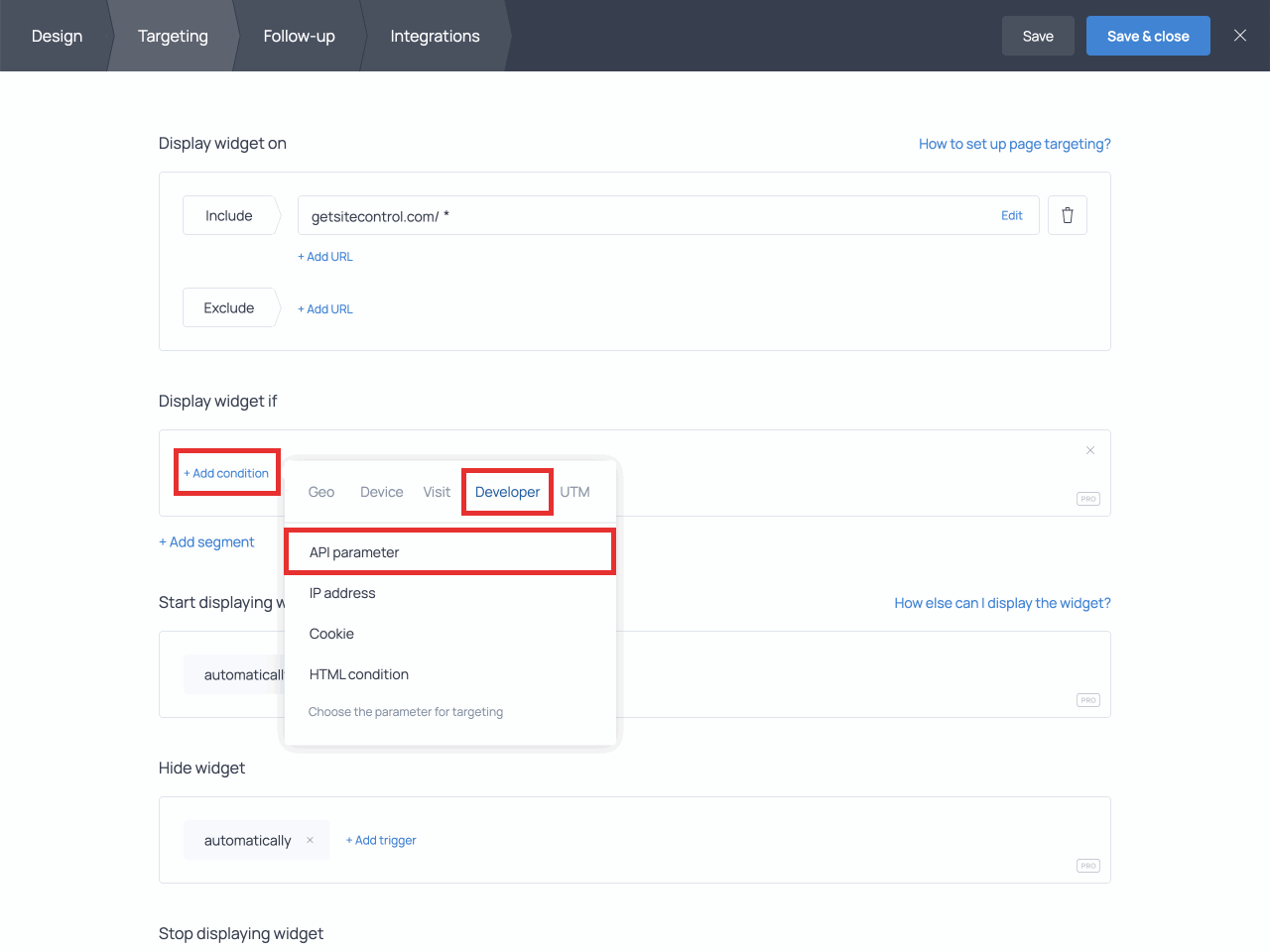Image resolution: width=1270 pixels, height=952 pixels.
Task: Choose the Device condition category
Action: (x=381, y=492)
